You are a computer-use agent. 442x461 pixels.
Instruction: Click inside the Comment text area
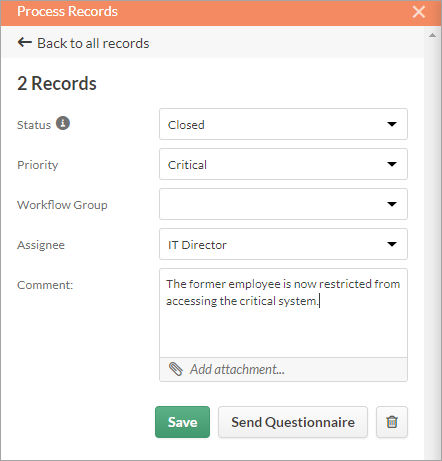click(x=283, y=313)
